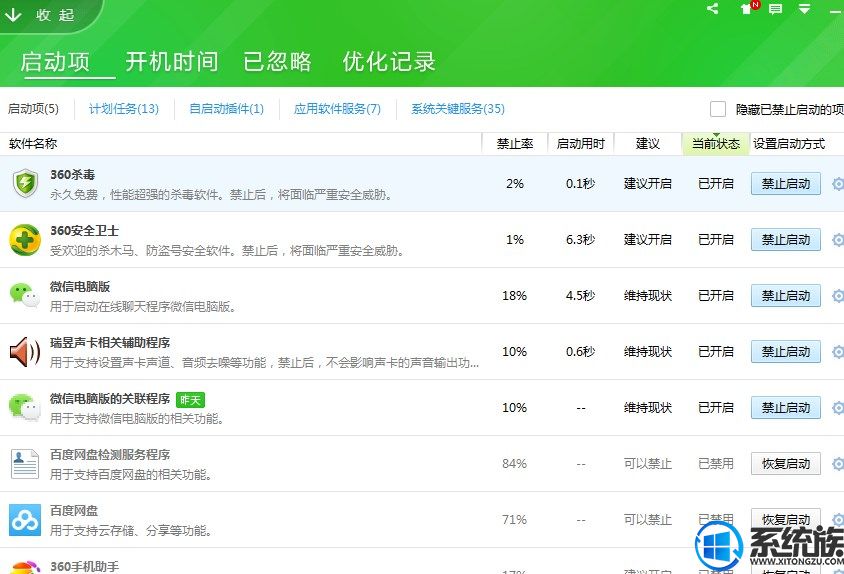Select 360手机助手 row name
The height and width of the screenshot is (574, 844).
pos(85,566)
